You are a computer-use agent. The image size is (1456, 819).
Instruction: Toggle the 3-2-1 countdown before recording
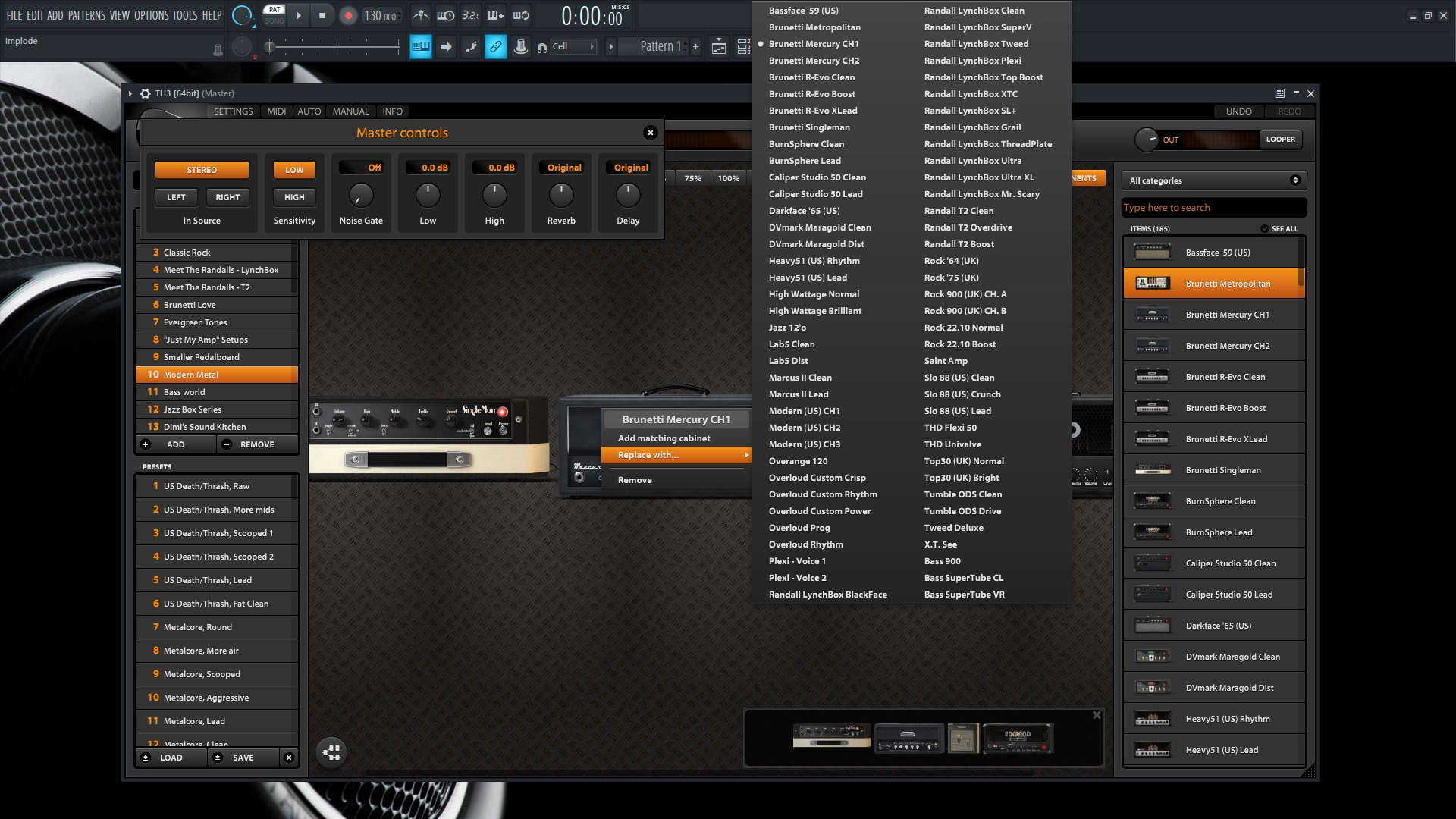pos(470,15)
